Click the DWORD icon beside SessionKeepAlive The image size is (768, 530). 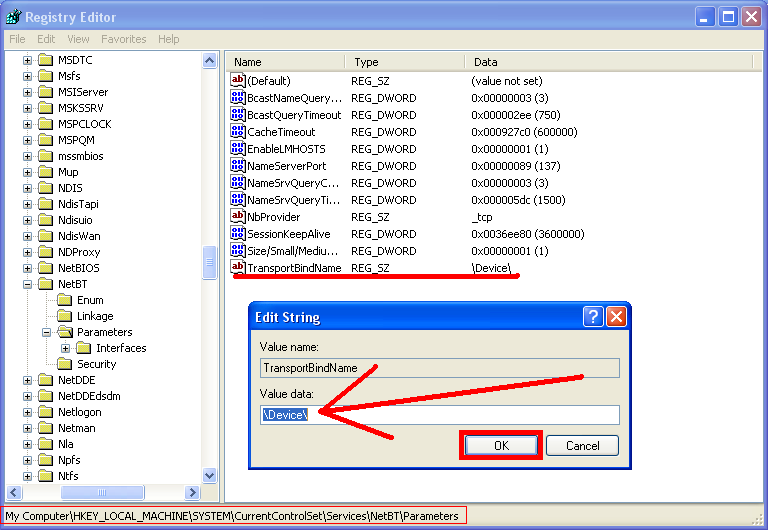click(x=238, y=234)
